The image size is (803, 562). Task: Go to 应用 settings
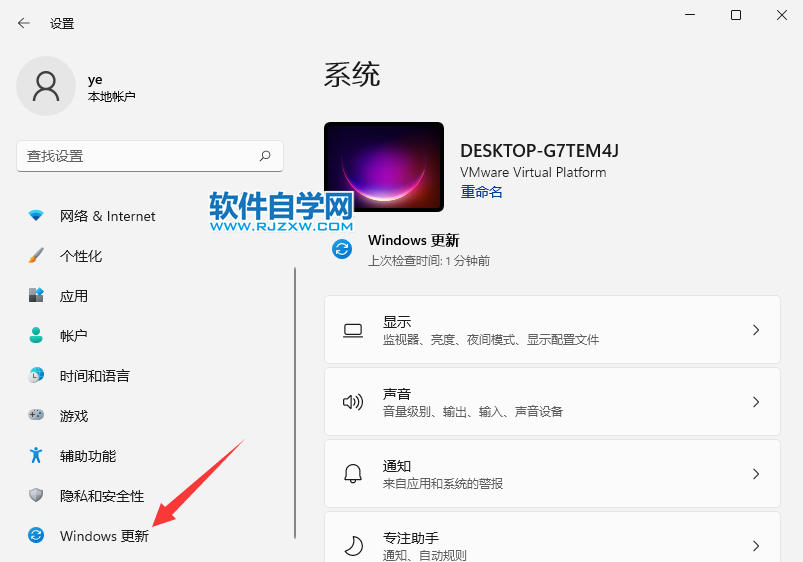click(x=74, y=296)
